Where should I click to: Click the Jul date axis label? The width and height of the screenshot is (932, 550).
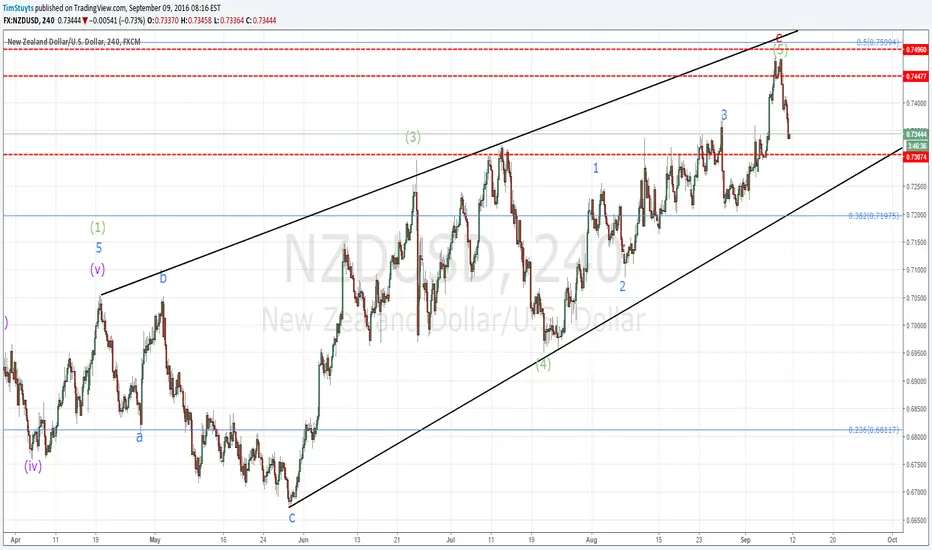coord(451,540)
